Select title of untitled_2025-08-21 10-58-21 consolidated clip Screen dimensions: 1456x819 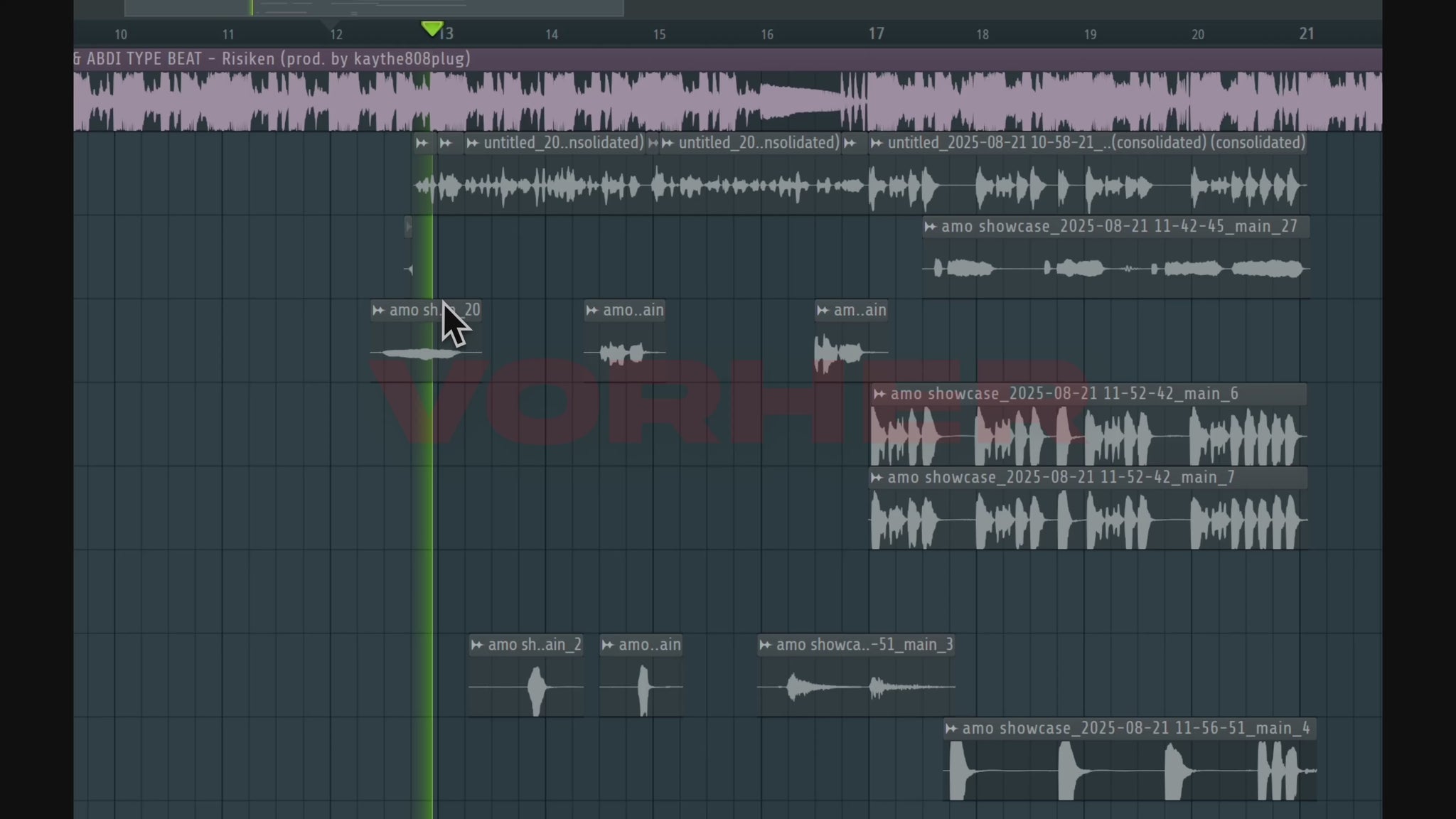coord(1096,143)
